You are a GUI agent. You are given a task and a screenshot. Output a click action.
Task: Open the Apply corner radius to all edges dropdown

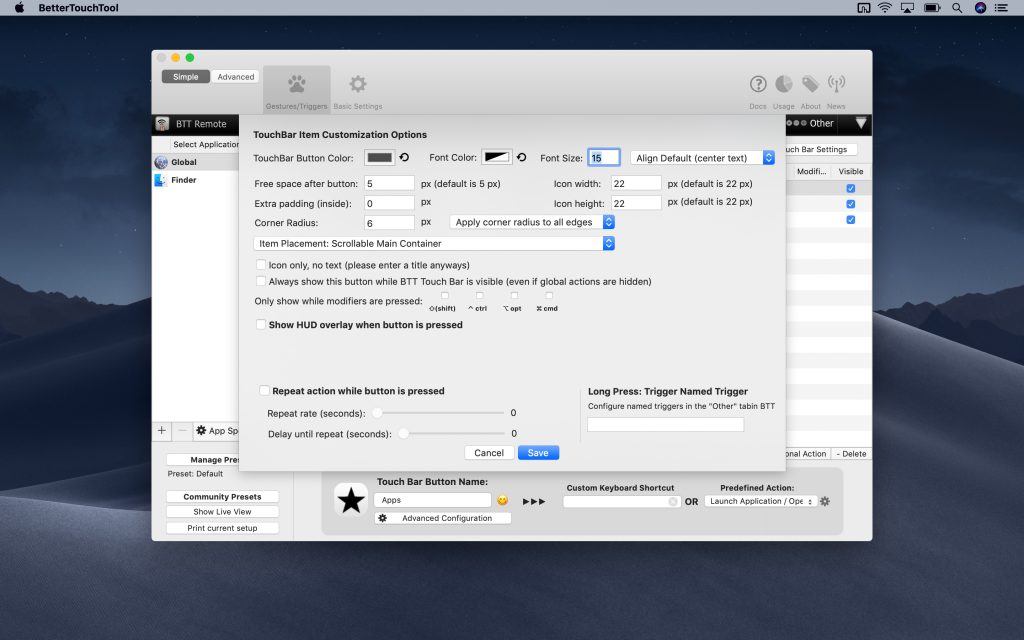[532, 222]
